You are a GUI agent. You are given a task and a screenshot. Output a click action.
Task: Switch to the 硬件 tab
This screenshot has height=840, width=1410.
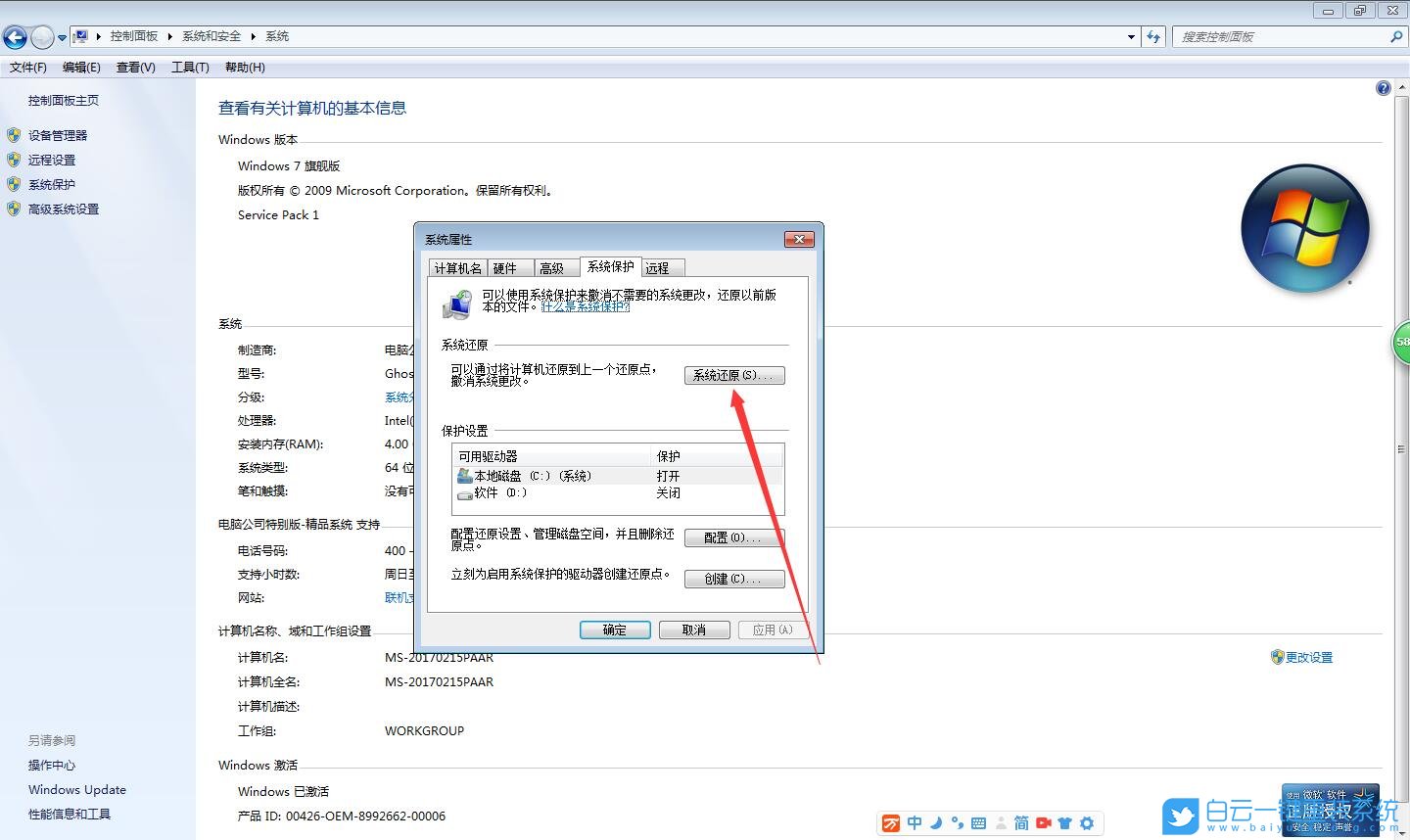point(510,268)
